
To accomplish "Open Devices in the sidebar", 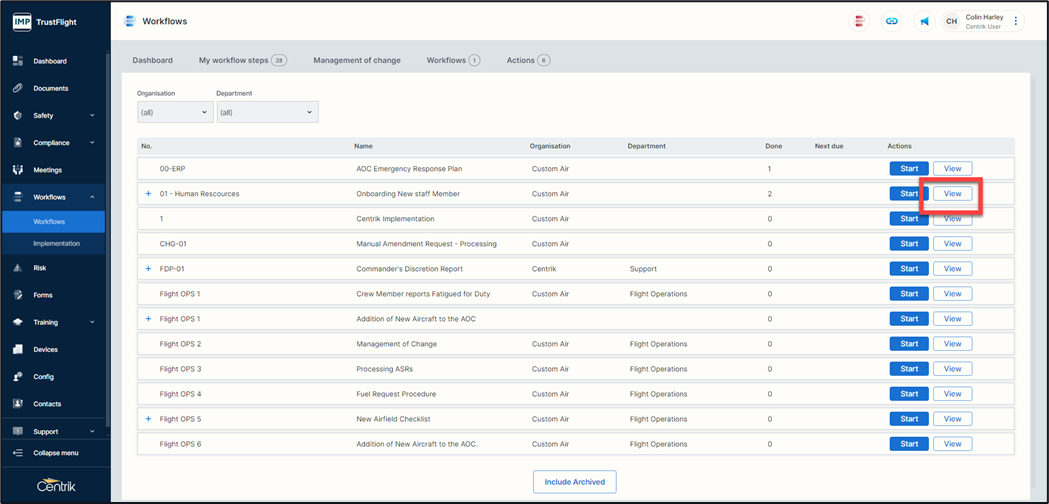I will (45, 350).
